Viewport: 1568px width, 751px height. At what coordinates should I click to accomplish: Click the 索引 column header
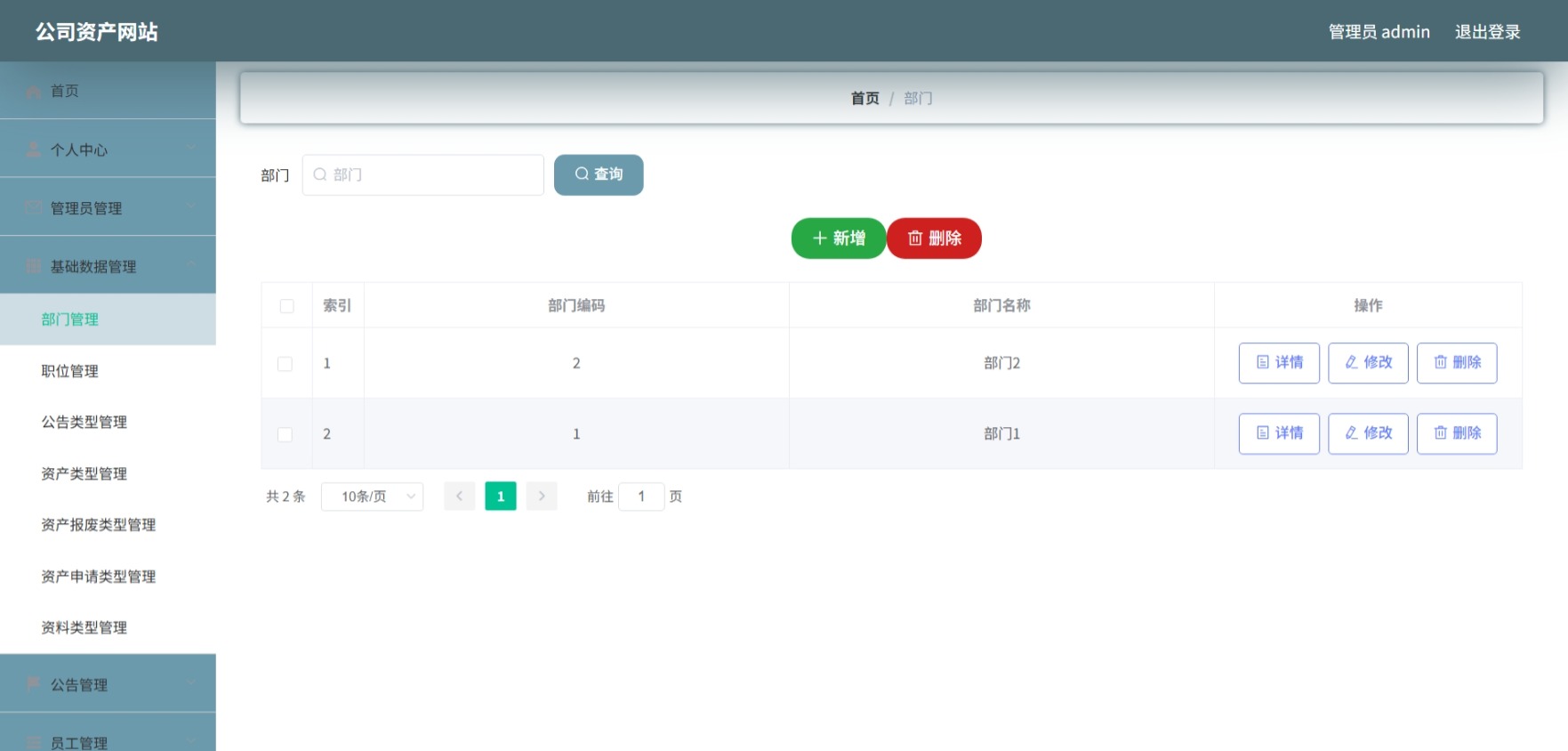click(x=337, y=305)
